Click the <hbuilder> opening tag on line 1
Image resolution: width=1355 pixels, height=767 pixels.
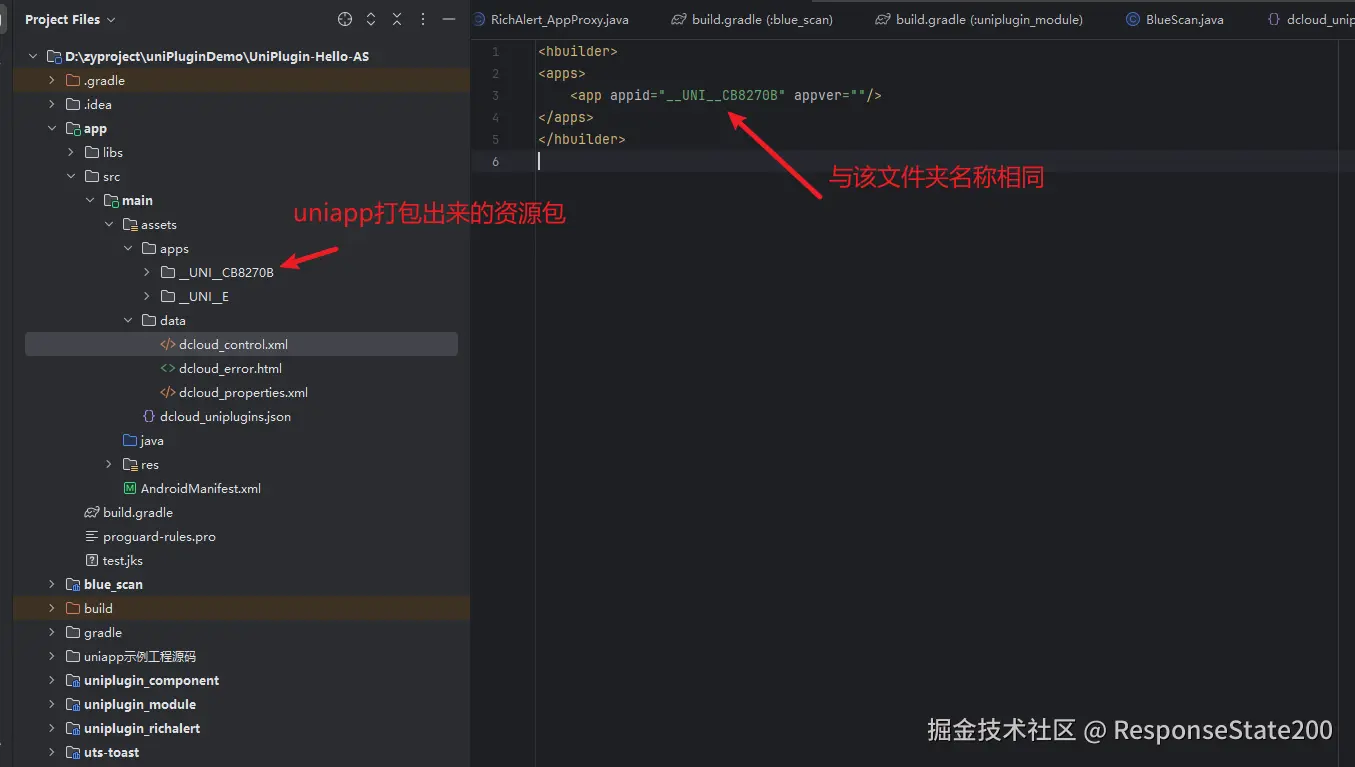click(x=578, y=51)
